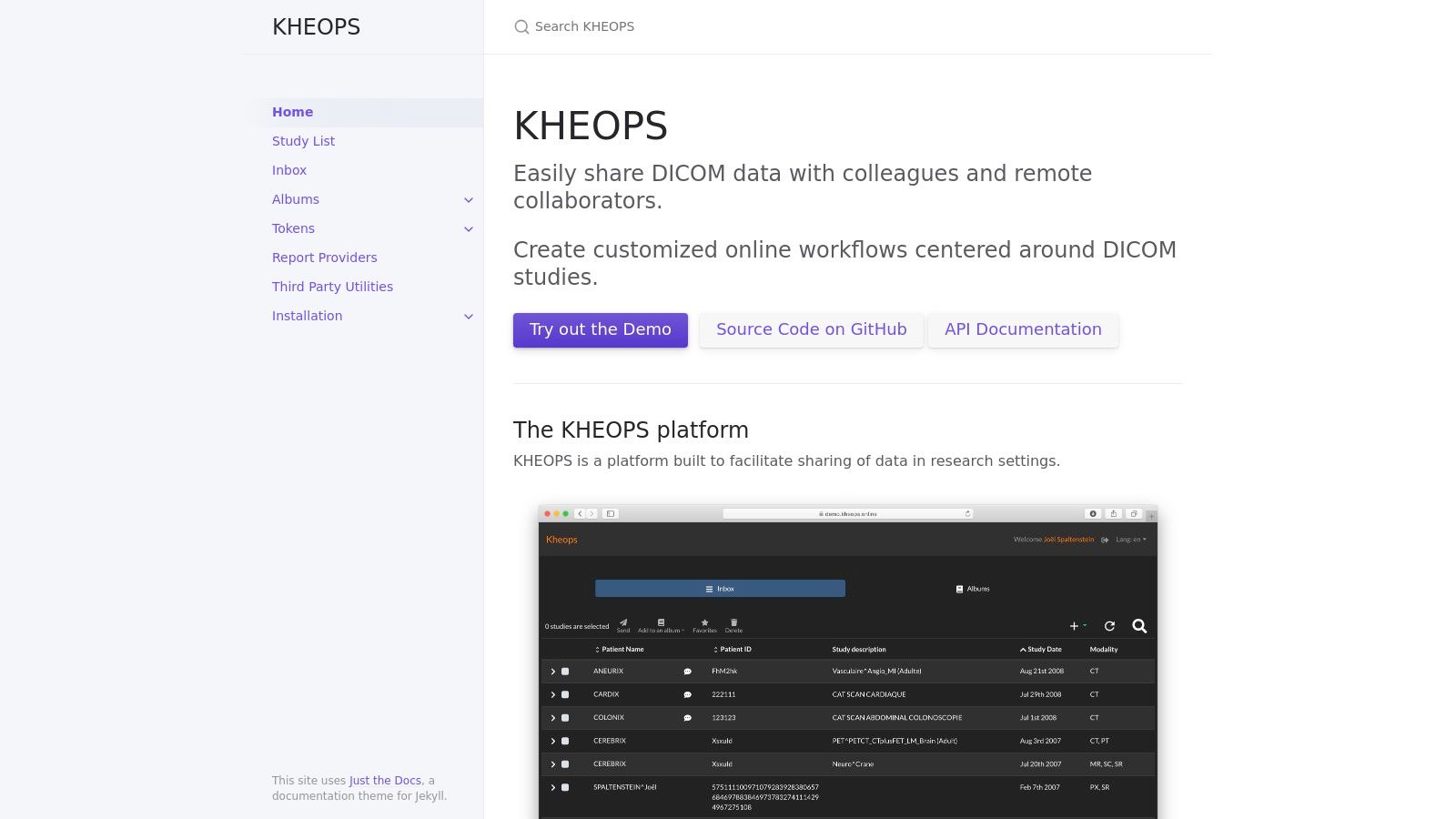Open the Just the Docs link
Screen dimensions: 1456x819
tap(384, 780)
